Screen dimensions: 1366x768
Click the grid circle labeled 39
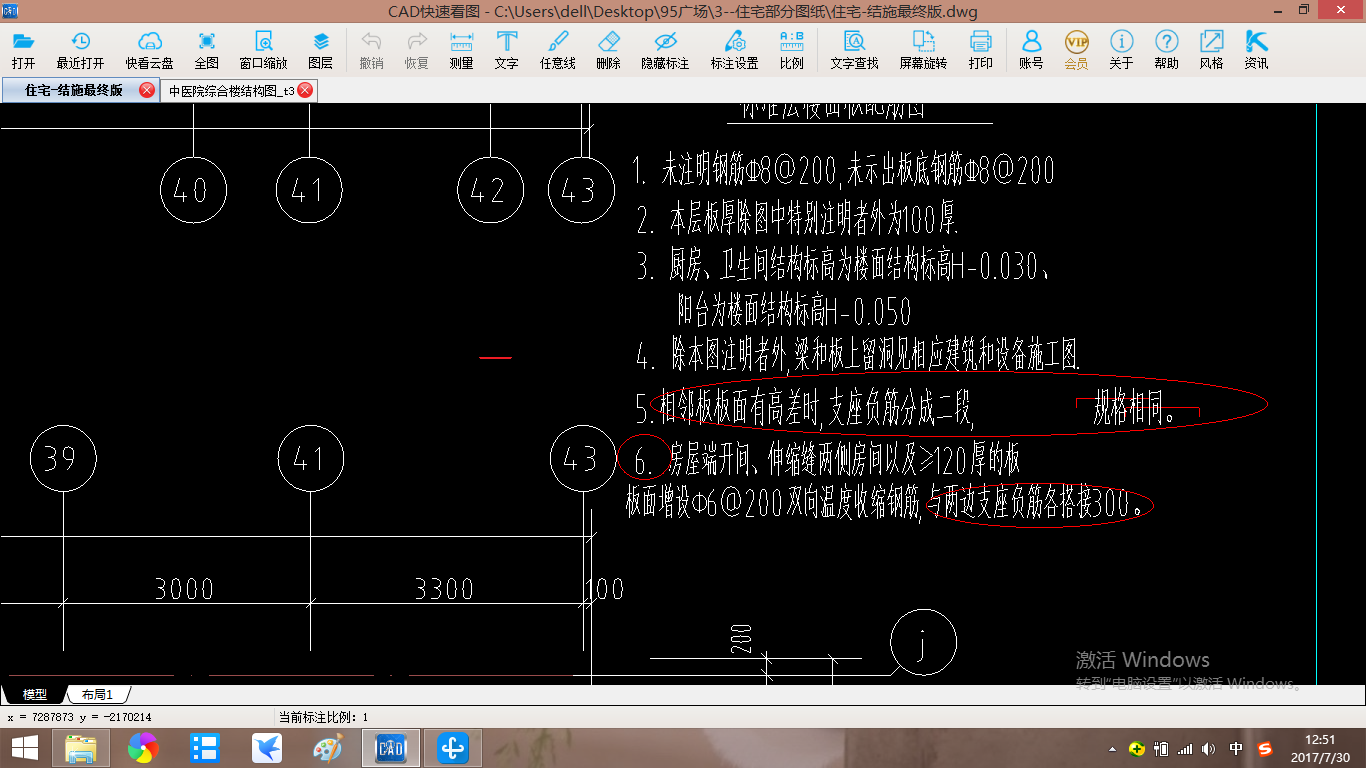64,459
